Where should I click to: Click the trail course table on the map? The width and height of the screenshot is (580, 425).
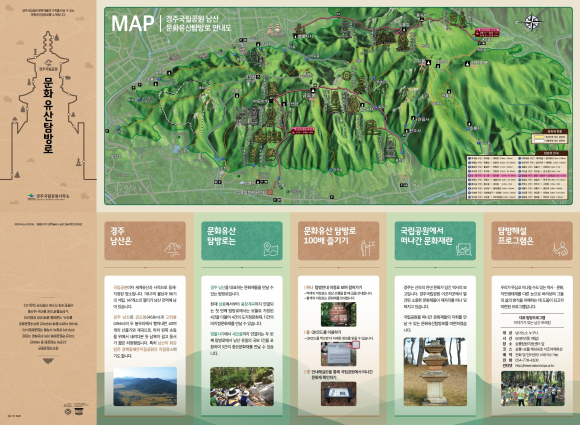[x=517, y=177]
